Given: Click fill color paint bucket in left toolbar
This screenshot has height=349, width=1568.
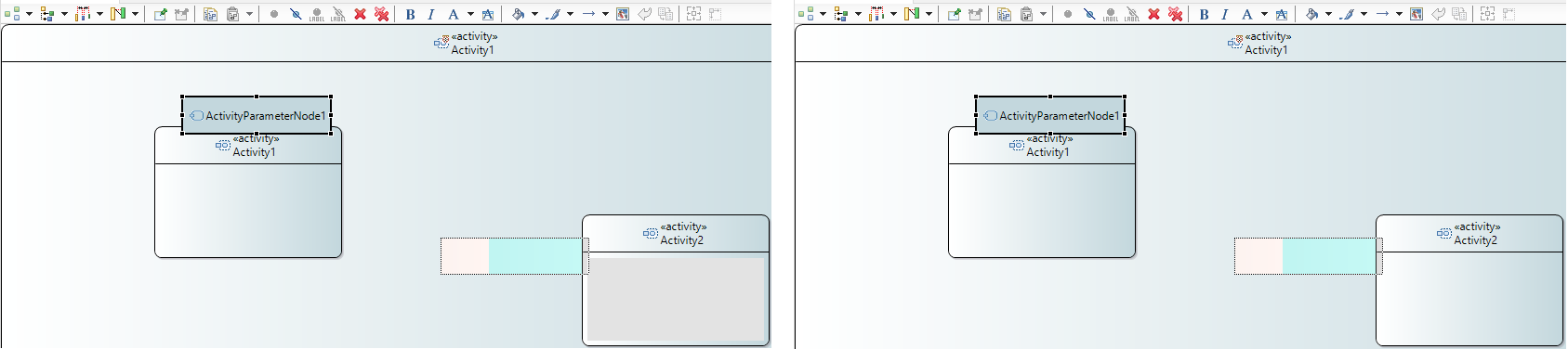Looking at the screenshot, I should [x=519, y=14].
